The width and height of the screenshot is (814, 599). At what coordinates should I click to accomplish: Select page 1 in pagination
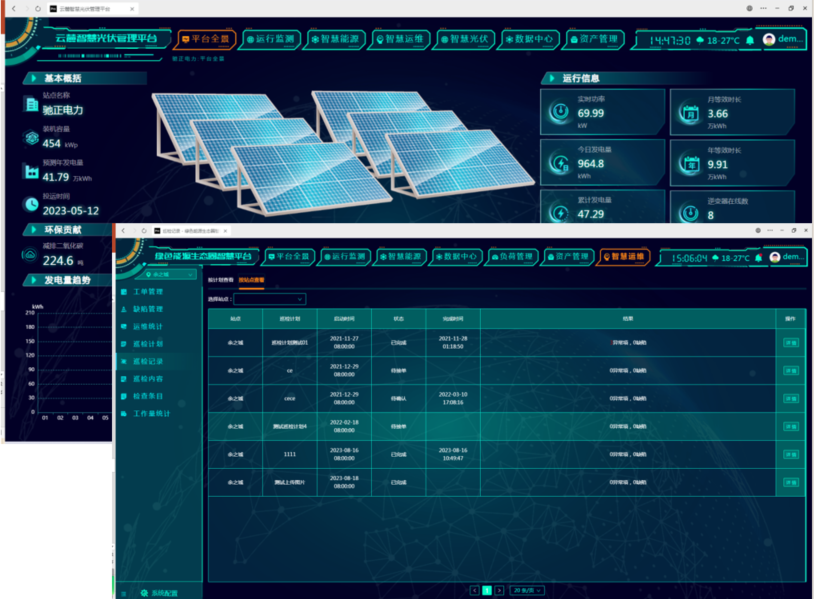487,590
